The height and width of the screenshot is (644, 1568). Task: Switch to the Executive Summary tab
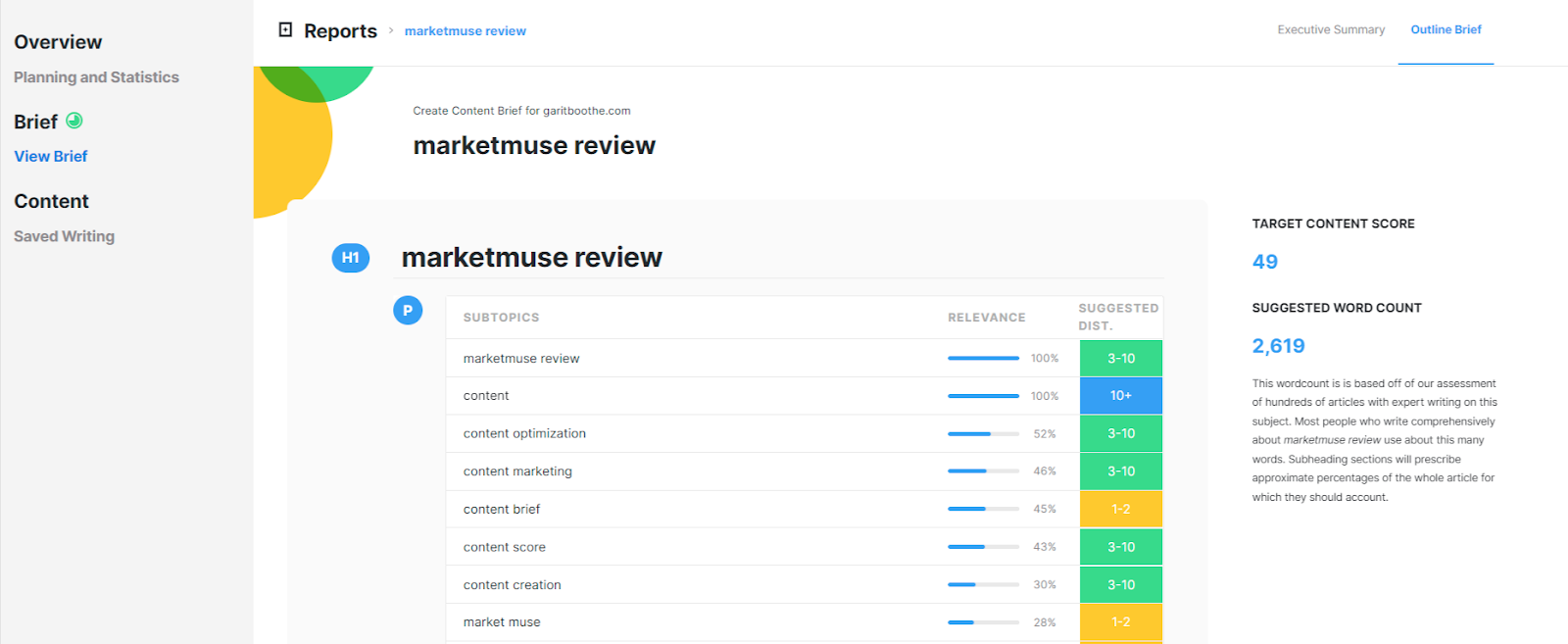1331,29
